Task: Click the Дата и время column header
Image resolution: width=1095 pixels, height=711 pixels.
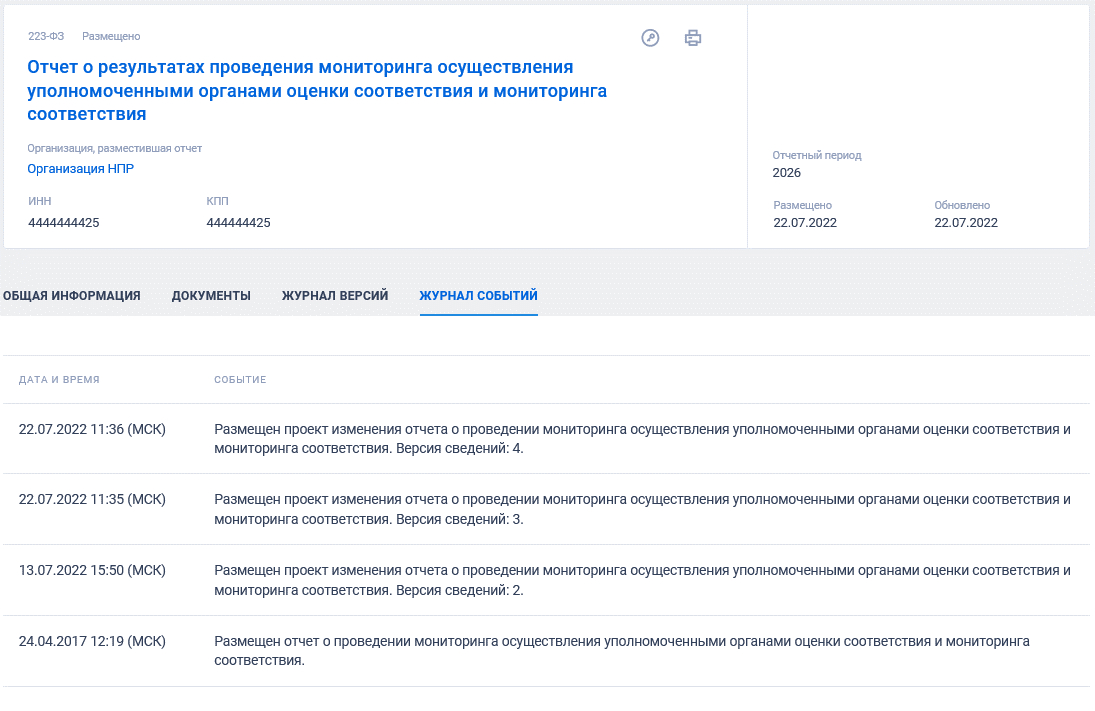Action: 59,380
